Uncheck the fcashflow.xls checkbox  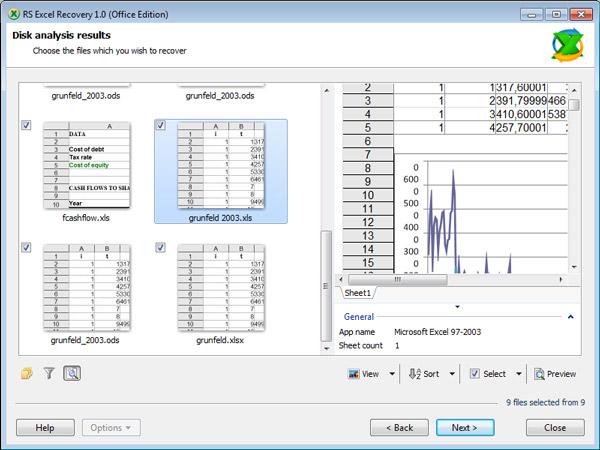click(x=26, y=125)
